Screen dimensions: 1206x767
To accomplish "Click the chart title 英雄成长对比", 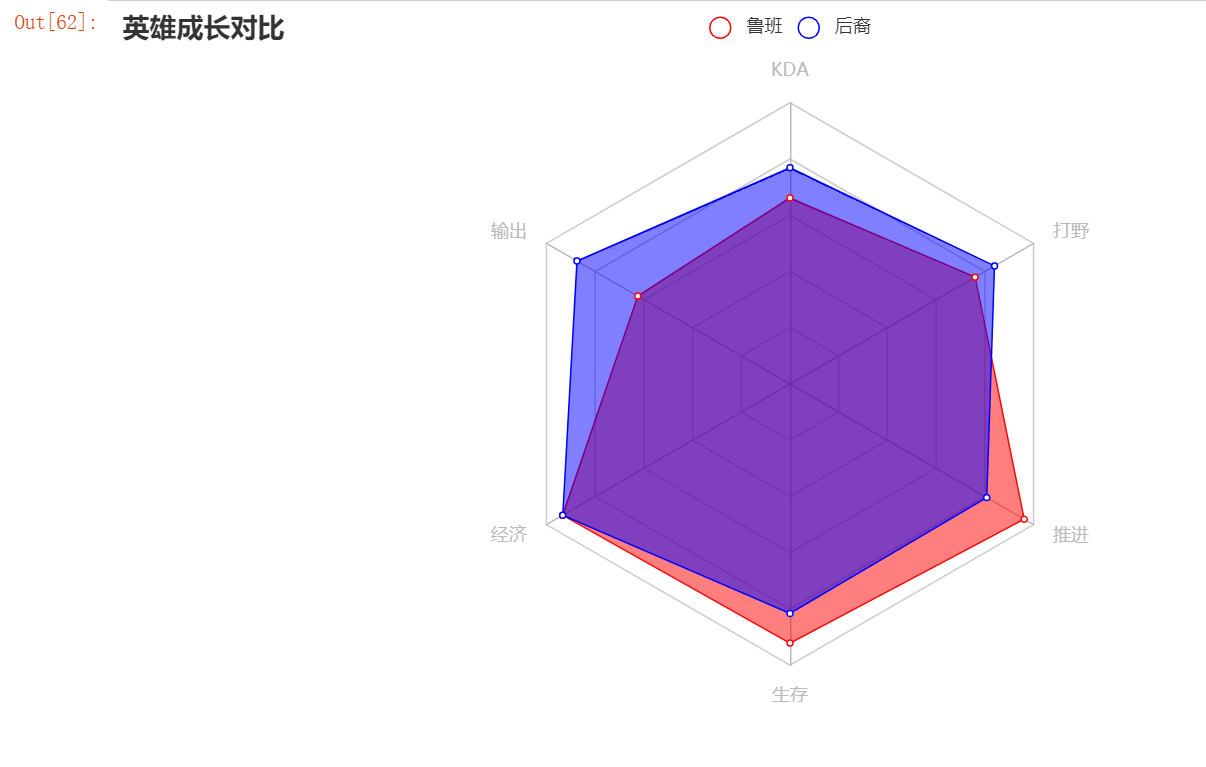I will click(203, 29).
